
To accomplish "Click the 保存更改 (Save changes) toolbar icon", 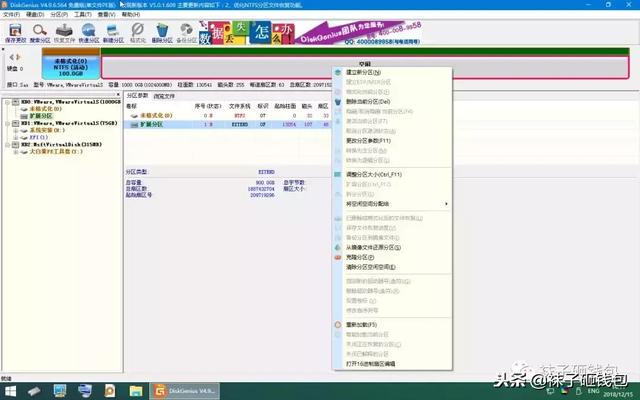I will point(16,30).
